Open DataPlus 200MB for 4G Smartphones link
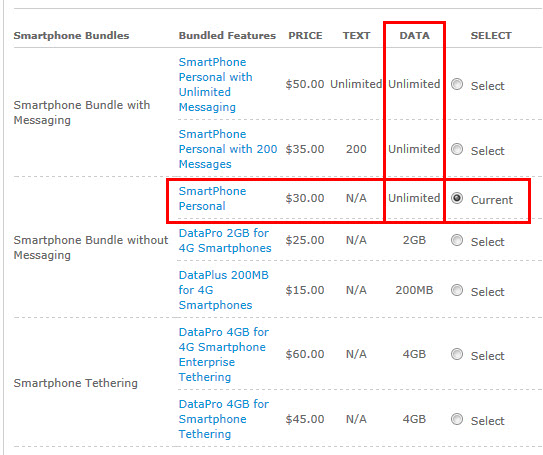Image resolution: width=543 pixels, height=455 pixels. pyautogui.click(x=224, y=290)
